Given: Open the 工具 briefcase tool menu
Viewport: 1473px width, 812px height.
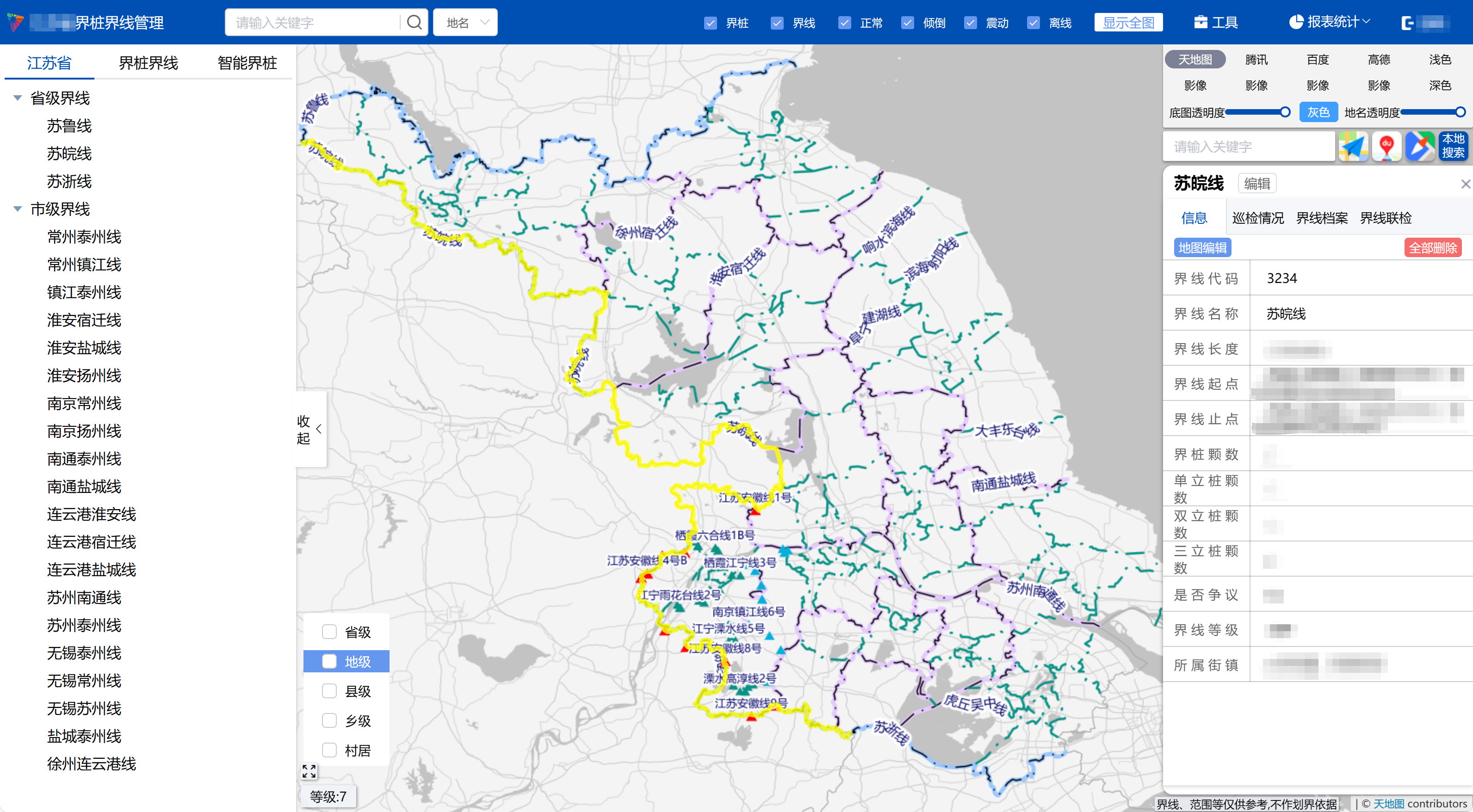Looking at the screenshot, I should coord(1216,23).
